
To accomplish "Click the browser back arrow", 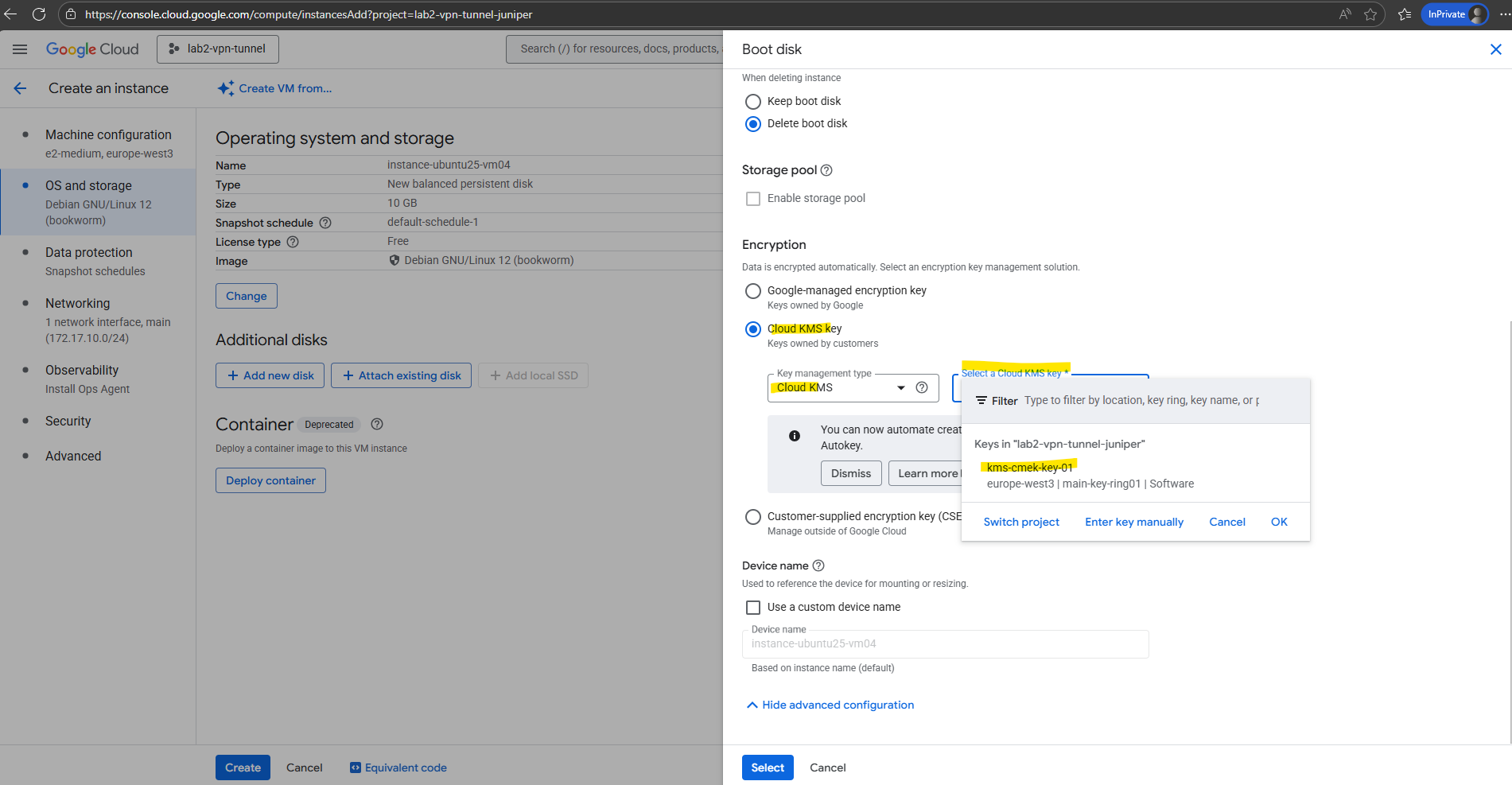I will (x=10, y=14).
